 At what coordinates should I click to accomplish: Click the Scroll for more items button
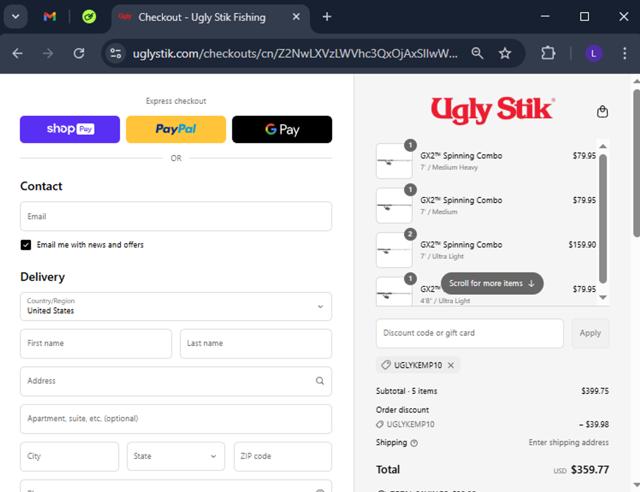tap(492, 283)
